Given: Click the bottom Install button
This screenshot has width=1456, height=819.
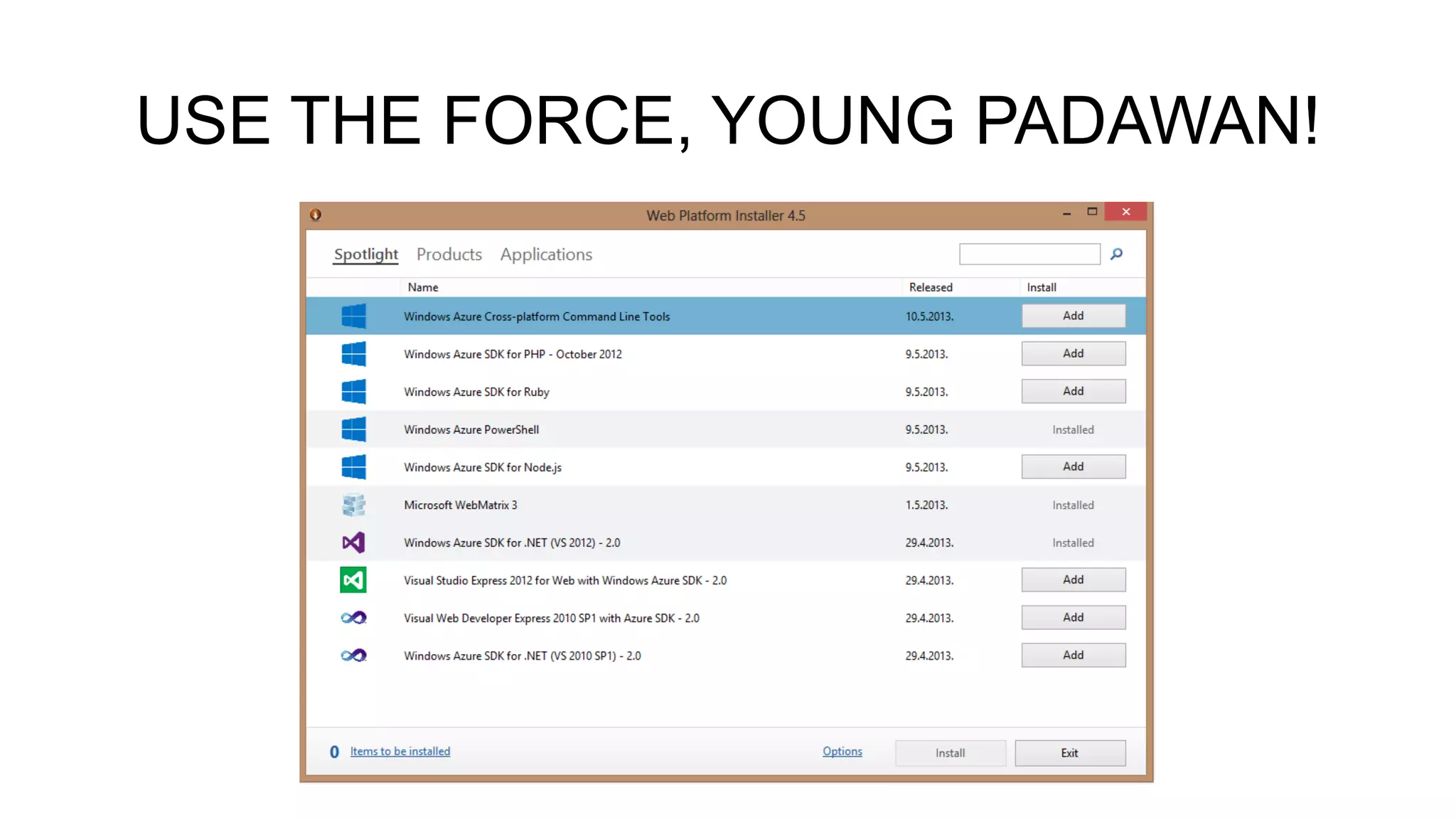Looking at the screenshot, I should (x=951, y=753).
